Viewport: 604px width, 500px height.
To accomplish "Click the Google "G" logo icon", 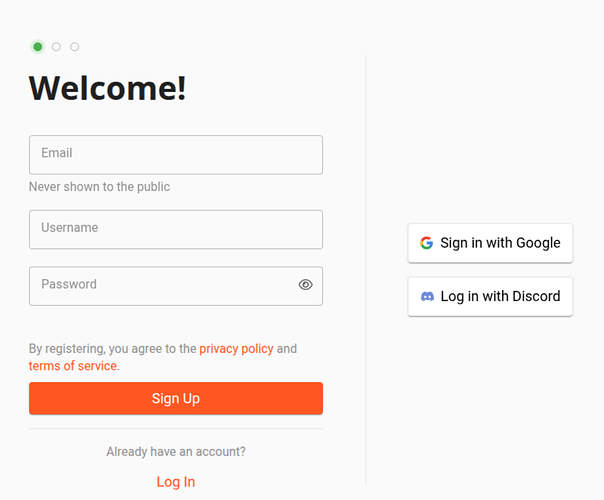I will pos(426,243).
